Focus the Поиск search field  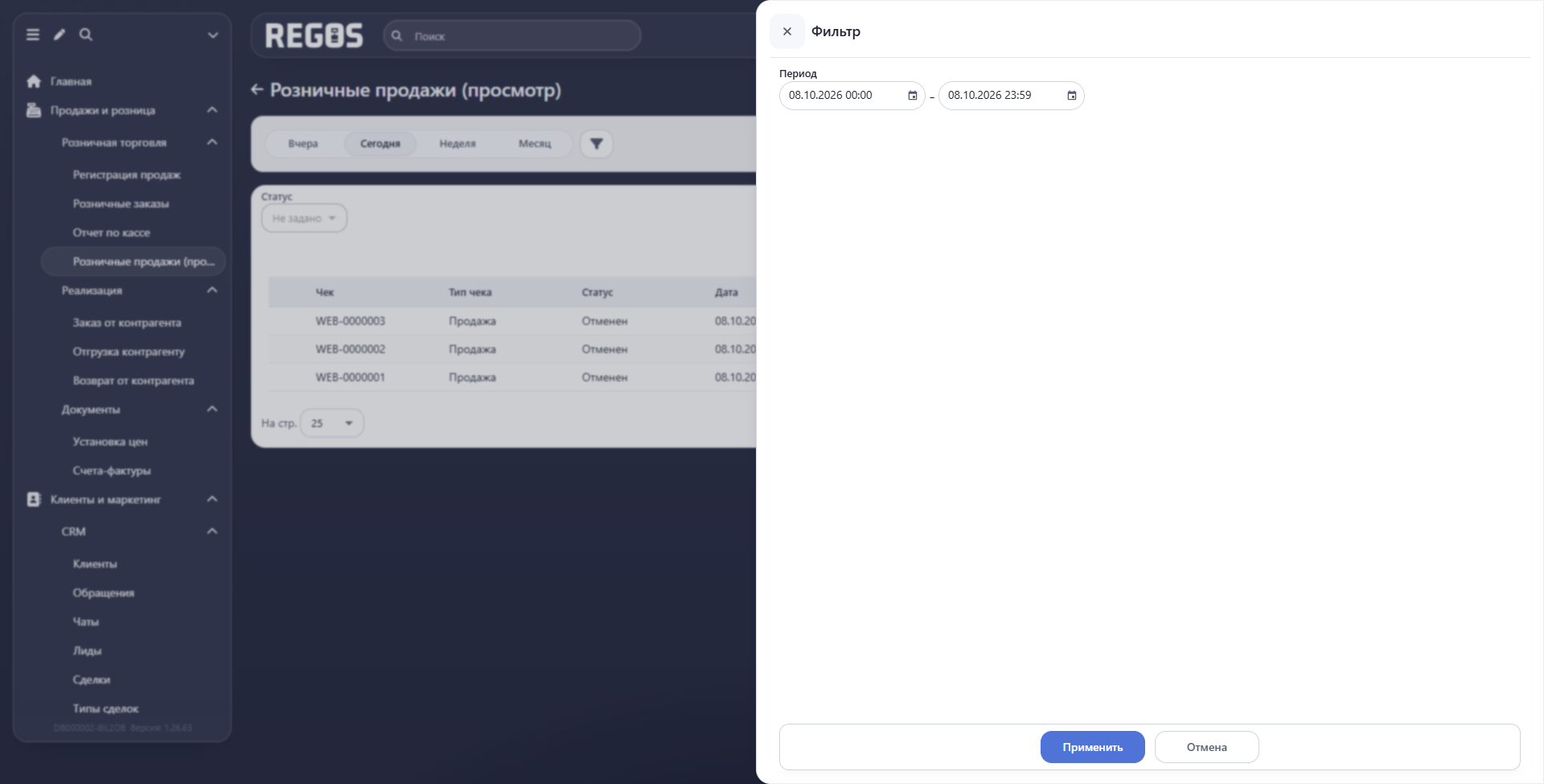tap(512, 36)
